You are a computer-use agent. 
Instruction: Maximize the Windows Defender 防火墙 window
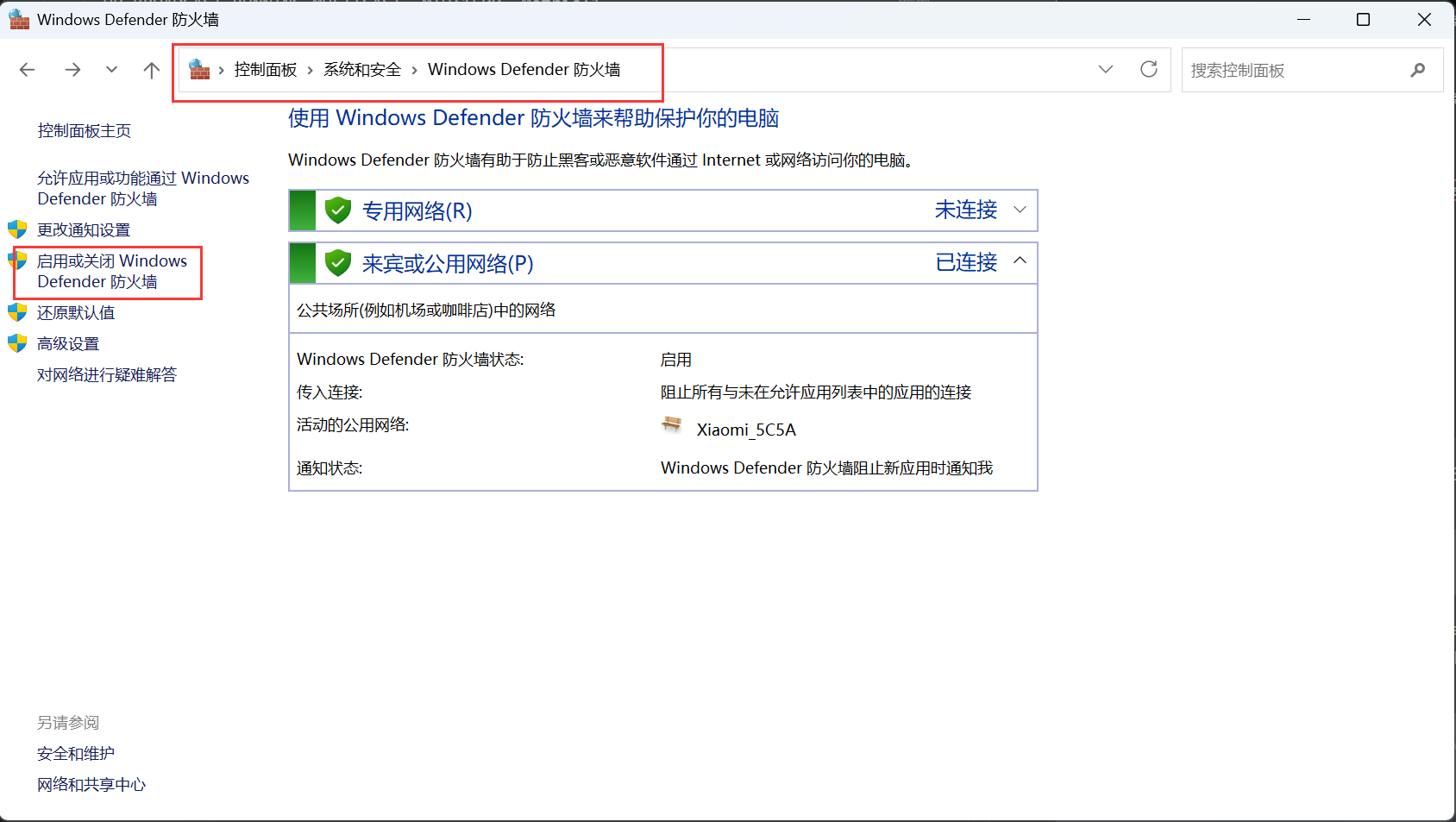[x=1364, y=19]
